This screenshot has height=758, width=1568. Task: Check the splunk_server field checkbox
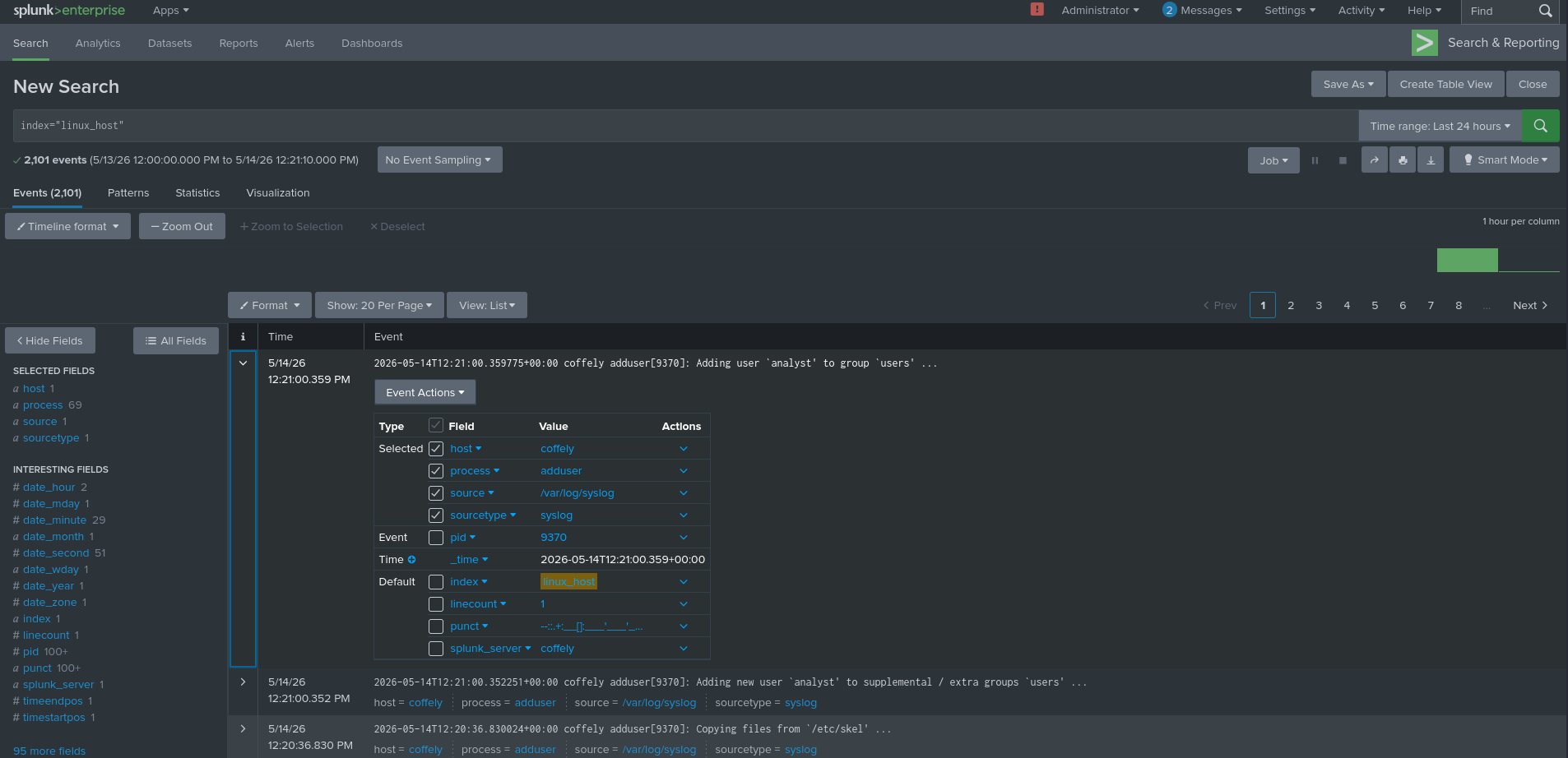(436, 649)
